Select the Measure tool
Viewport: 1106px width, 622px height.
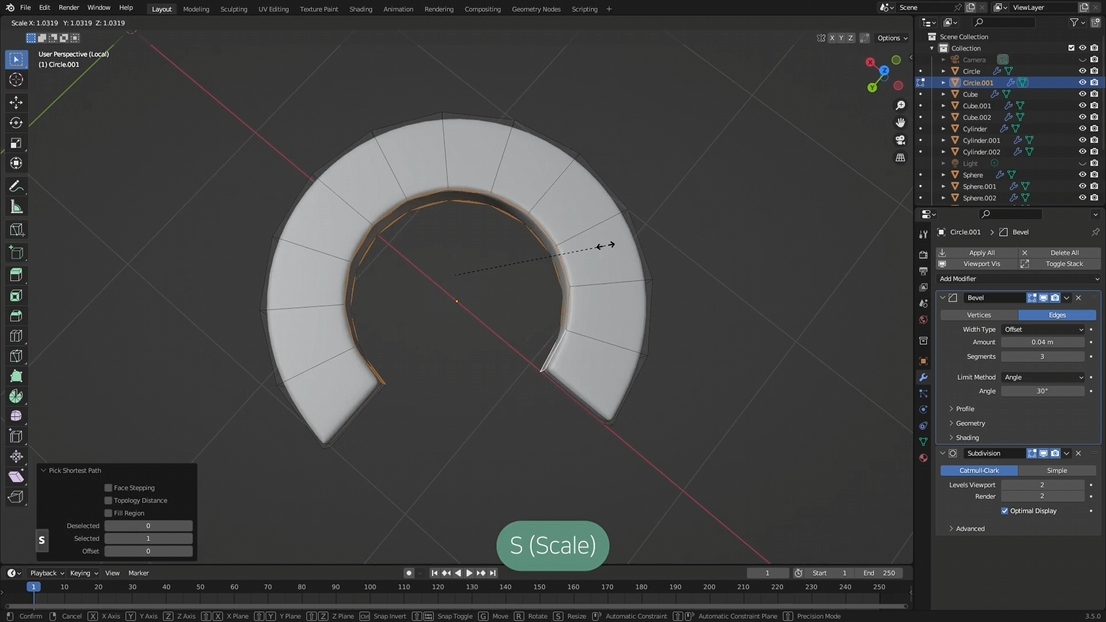[x=16, y=207]
